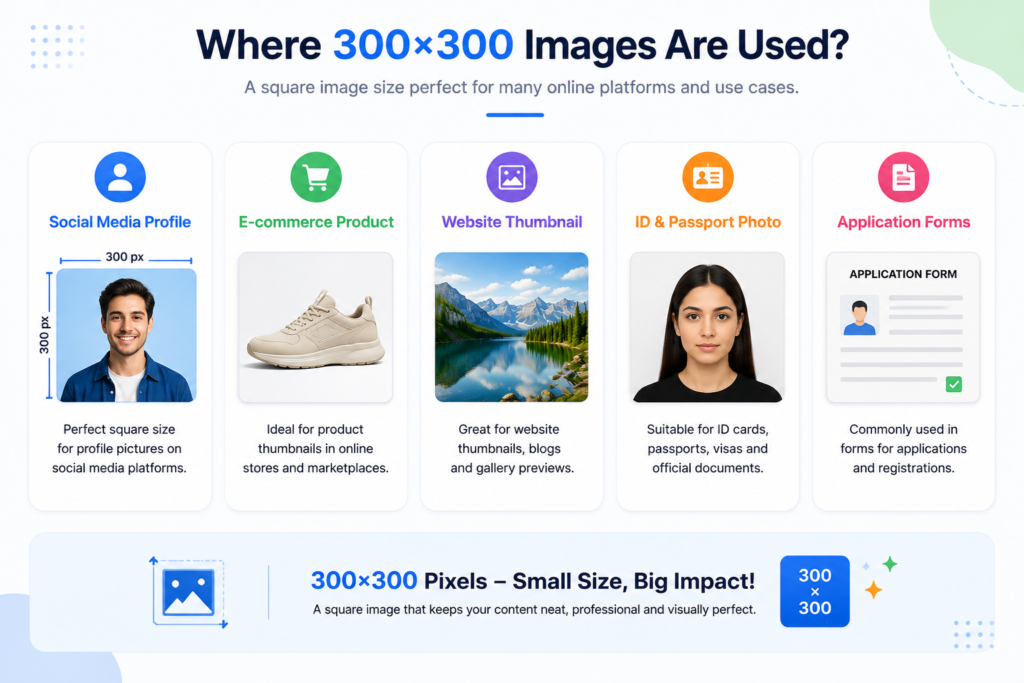This screenshot has width=1024, height=683.
Task: Click the orange ID card icon
Action: click(708, 177)
